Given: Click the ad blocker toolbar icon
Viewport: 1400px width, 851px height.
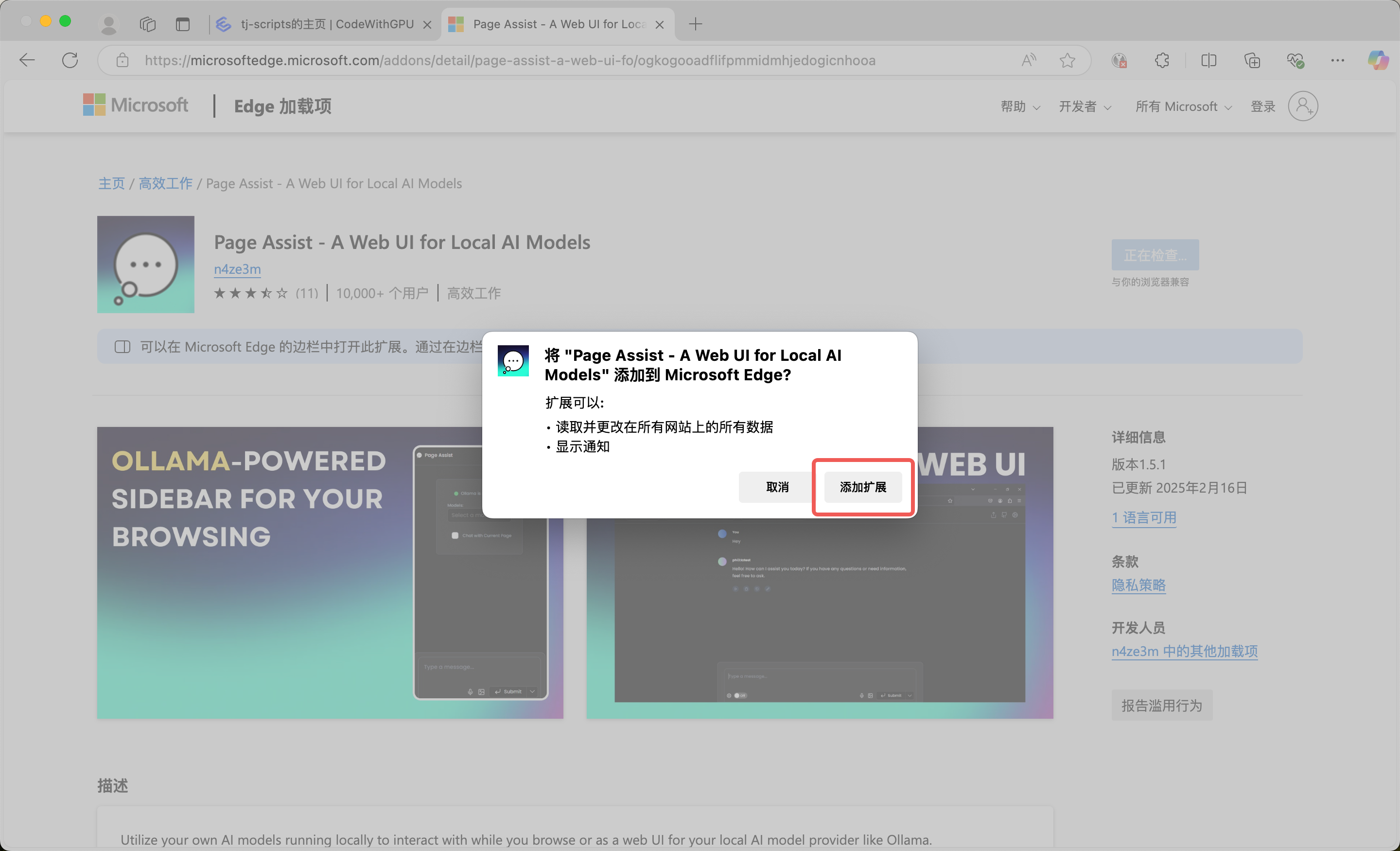Looking at the screenshot, I should point(1119,60).
